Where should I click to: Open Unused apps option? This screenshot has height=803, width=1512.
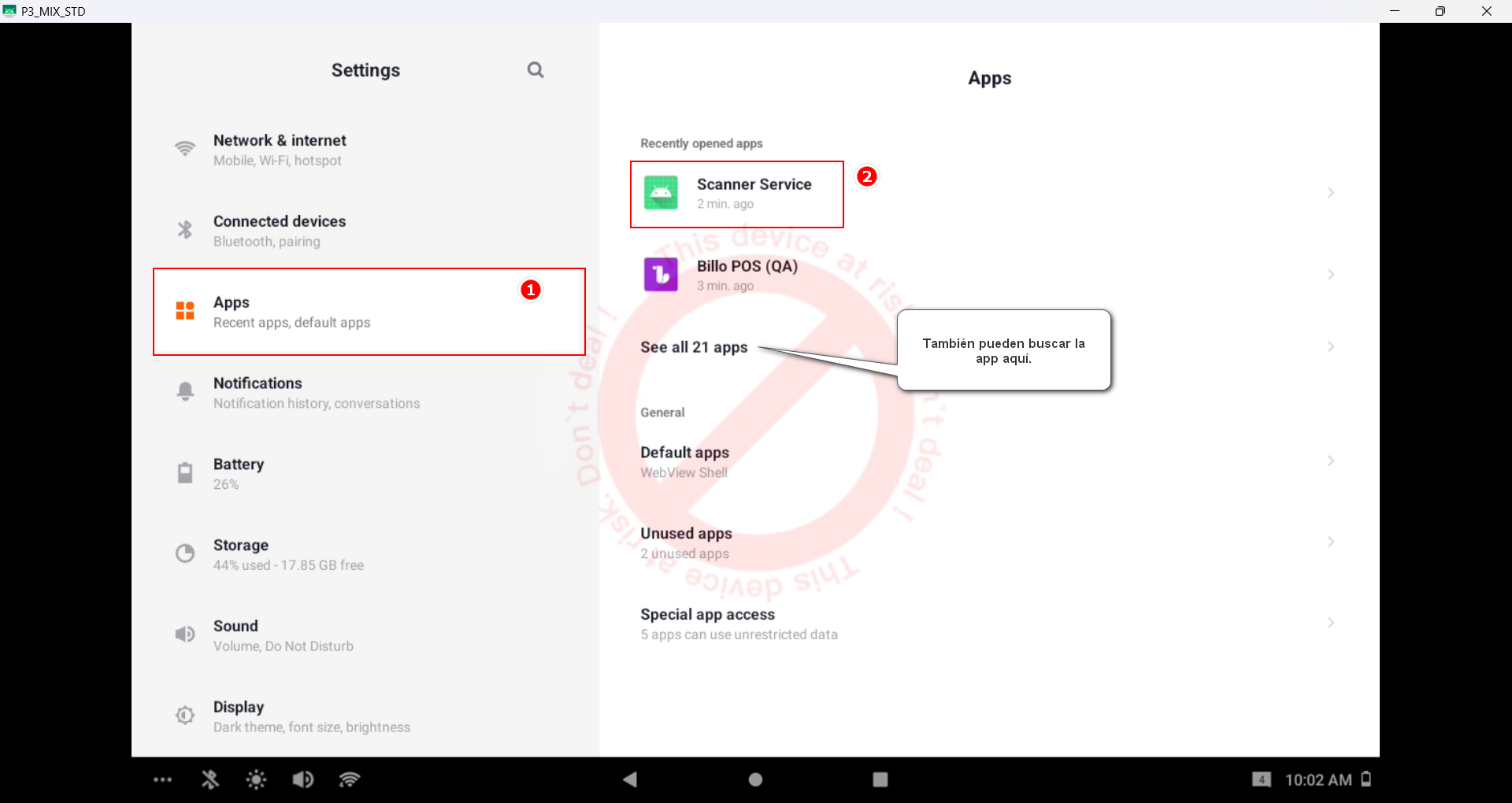click(x=686, y=542)
